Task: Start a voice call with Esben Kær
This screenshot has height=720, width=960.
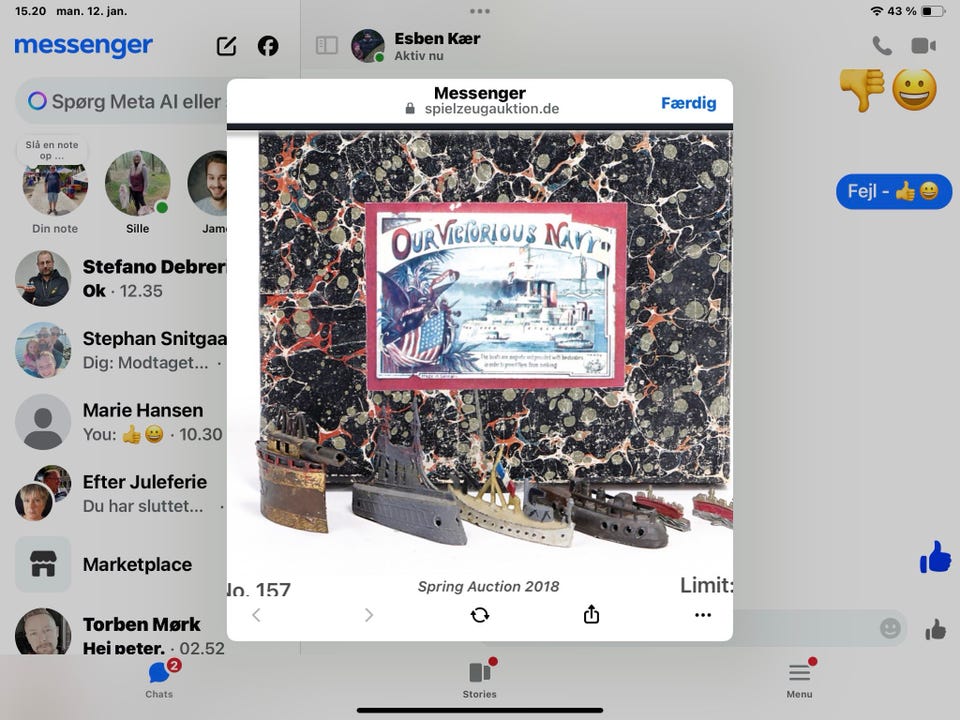Action: (x=882, y=46)
